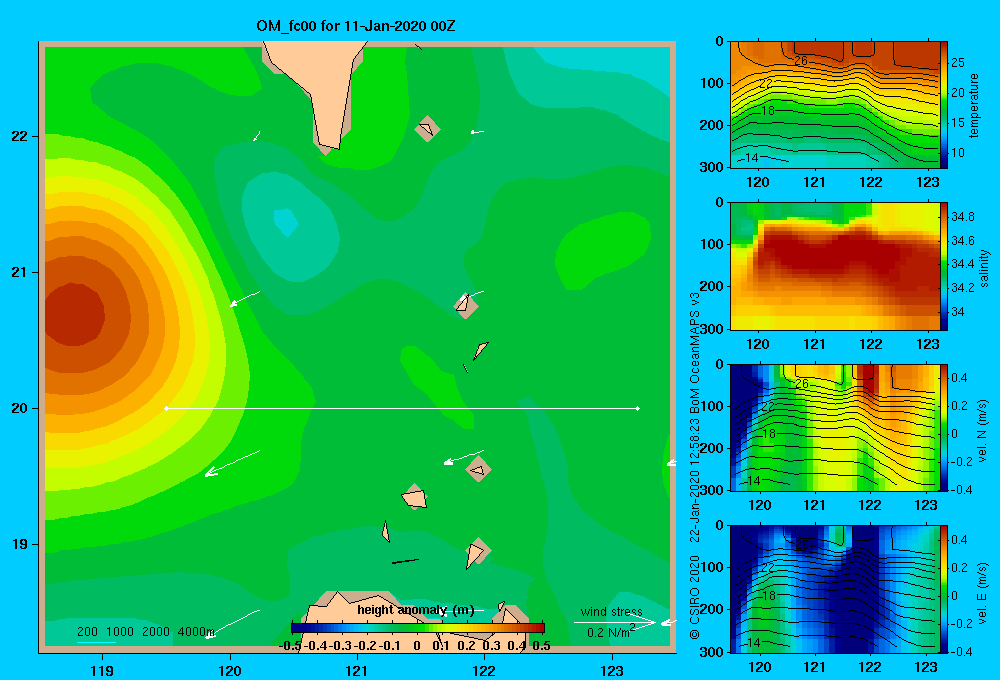Click the "height anomaly (m)" label

[x=416, y=610]
